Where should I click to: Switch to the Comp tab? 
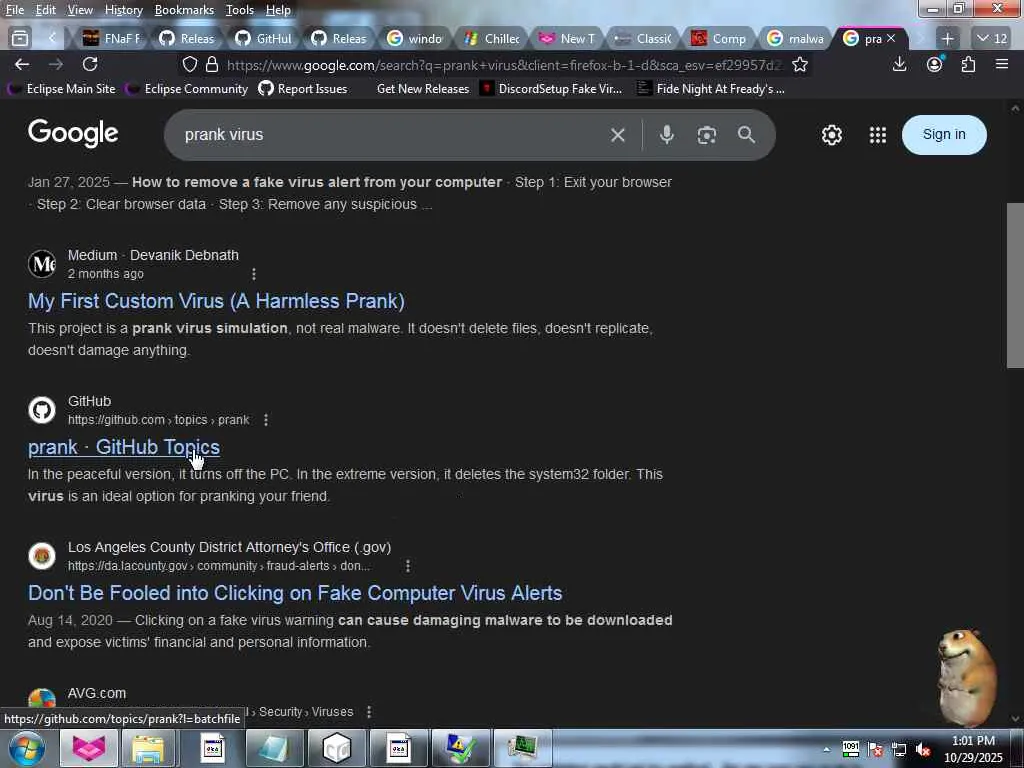(719, 39)
